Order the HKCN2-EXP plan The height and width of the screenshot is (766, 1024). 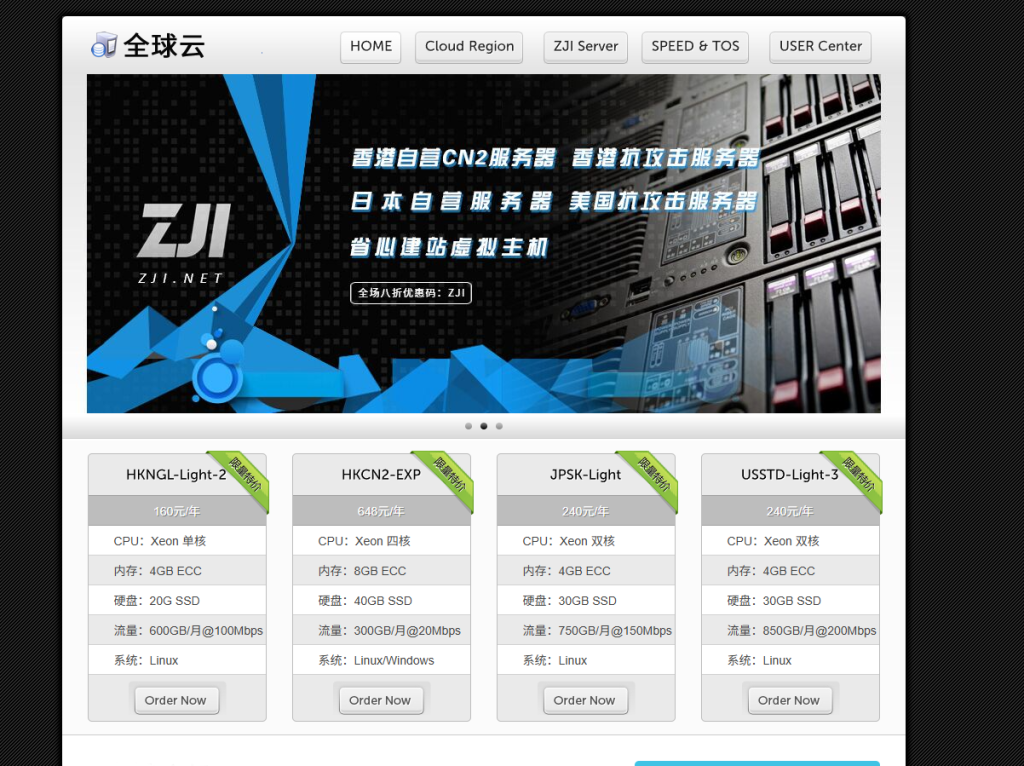[381, 701]
